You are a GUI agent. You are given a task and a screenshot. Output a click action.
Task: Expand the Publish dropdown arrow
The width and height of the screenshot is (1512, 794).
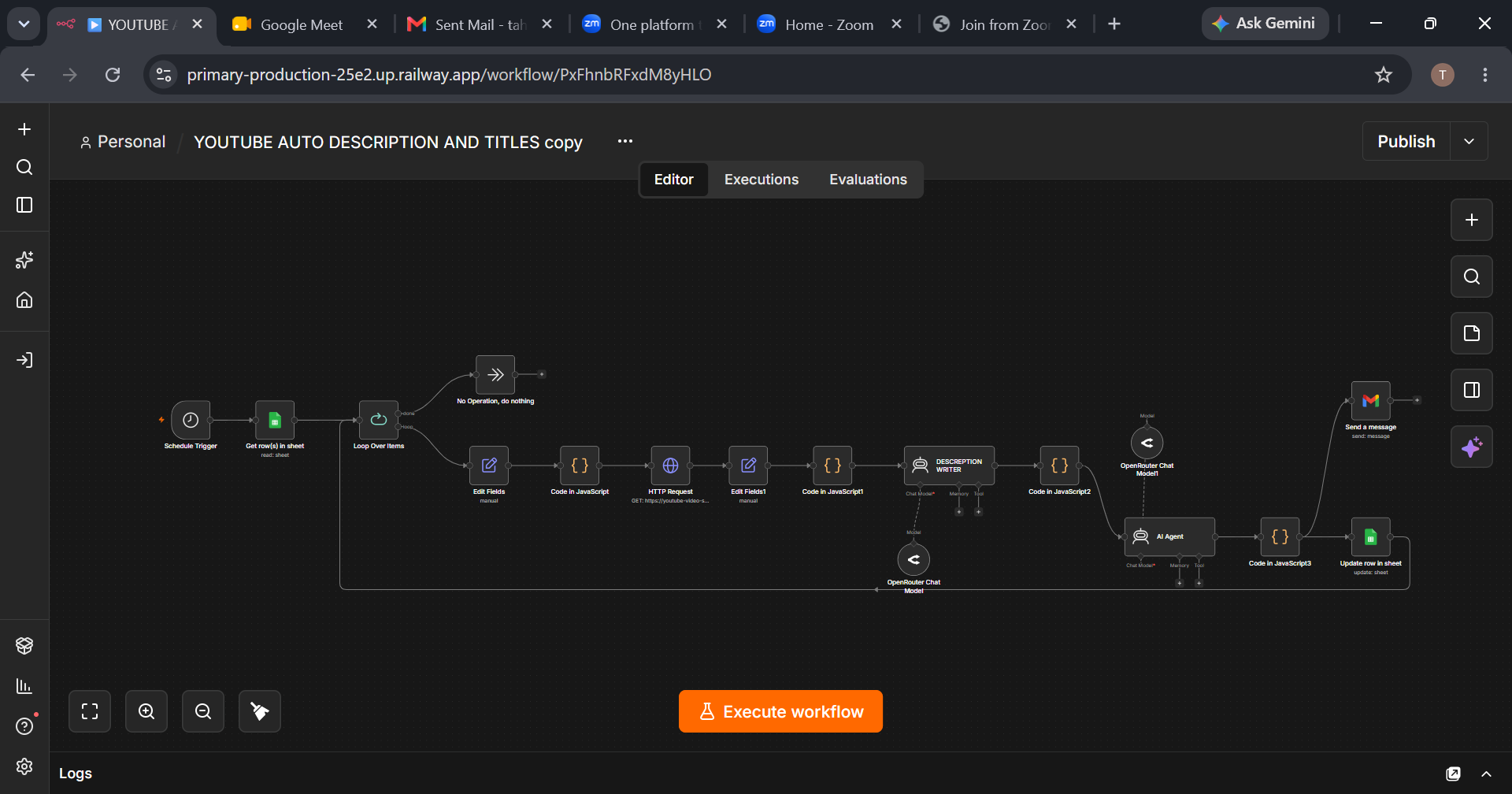click(1469, 141)
